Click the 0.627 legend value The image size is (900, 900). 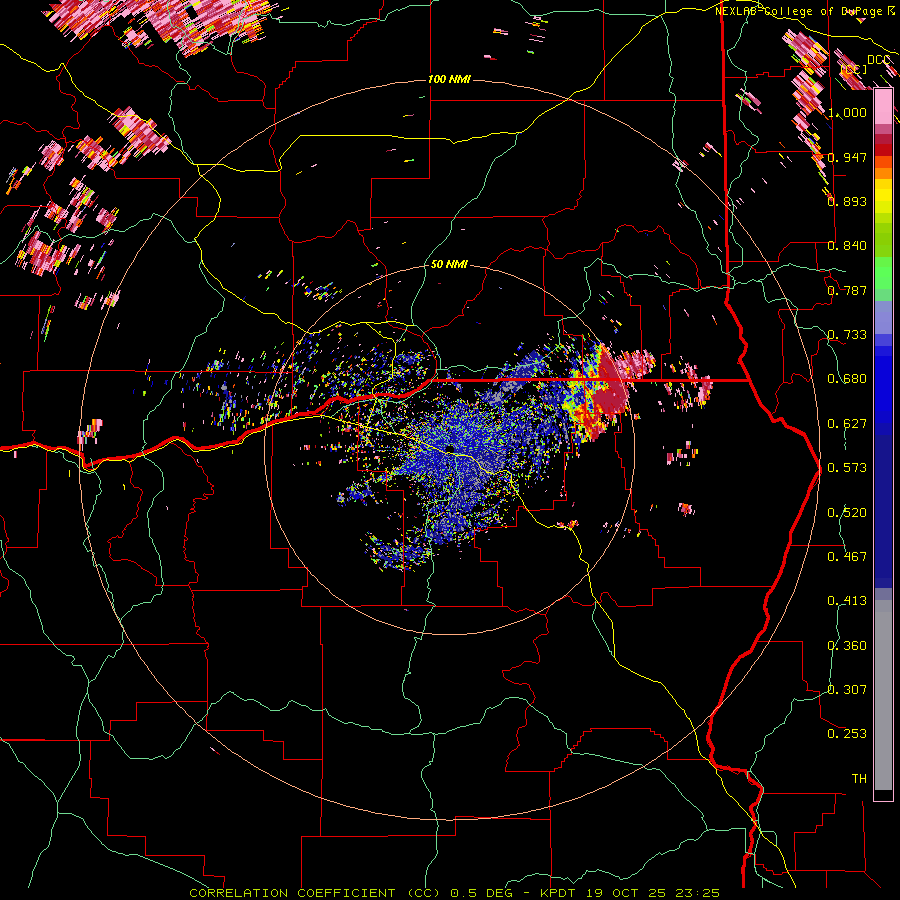click(847, 424)
